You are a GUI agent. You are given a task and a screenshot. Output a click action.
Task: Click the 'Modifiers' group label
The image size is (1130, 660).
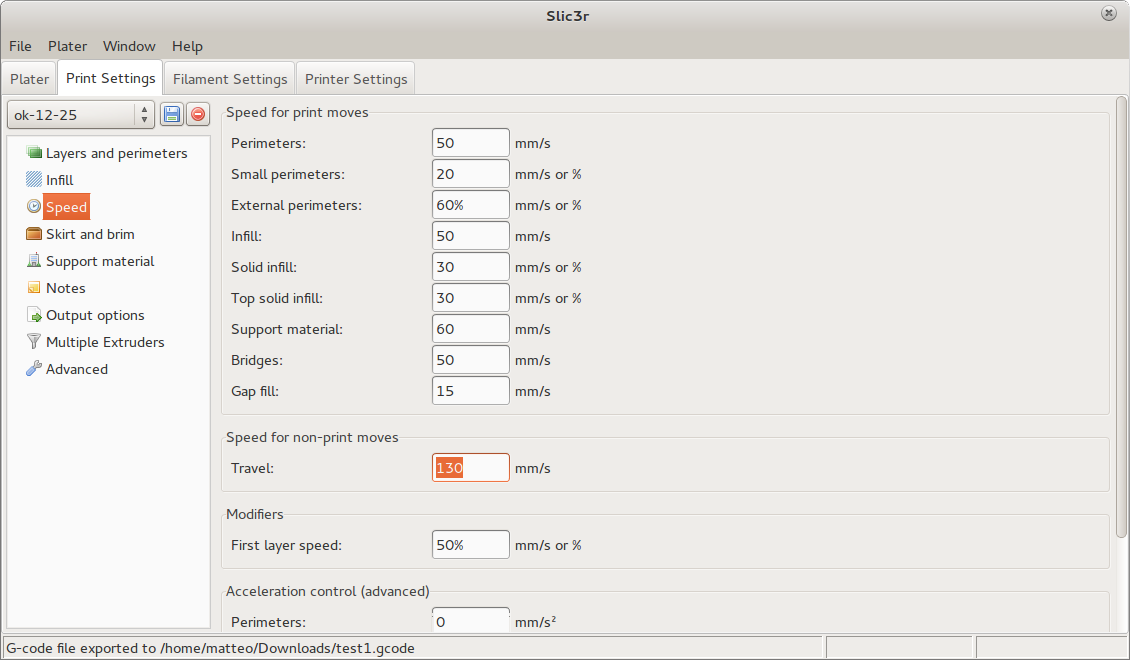click(x=254, y=514)
